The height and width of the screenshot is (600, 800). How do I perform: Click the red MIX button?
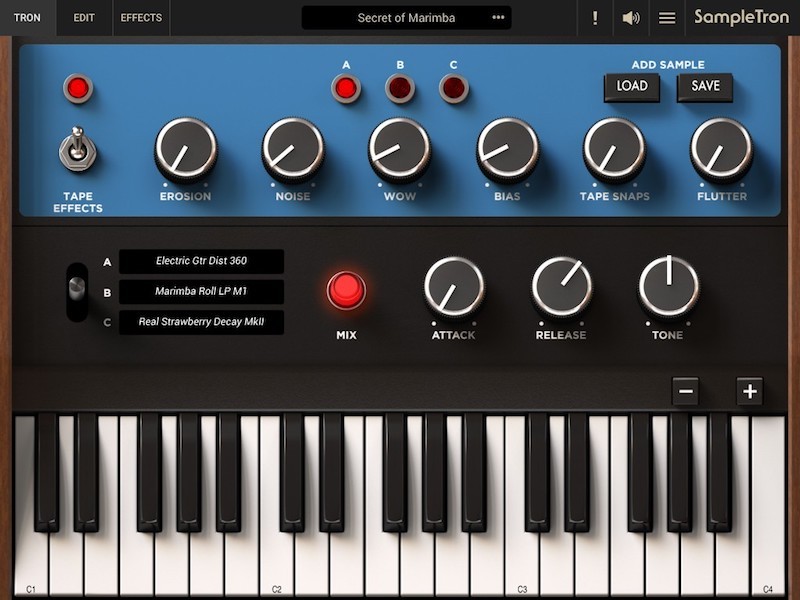[346, 291]
